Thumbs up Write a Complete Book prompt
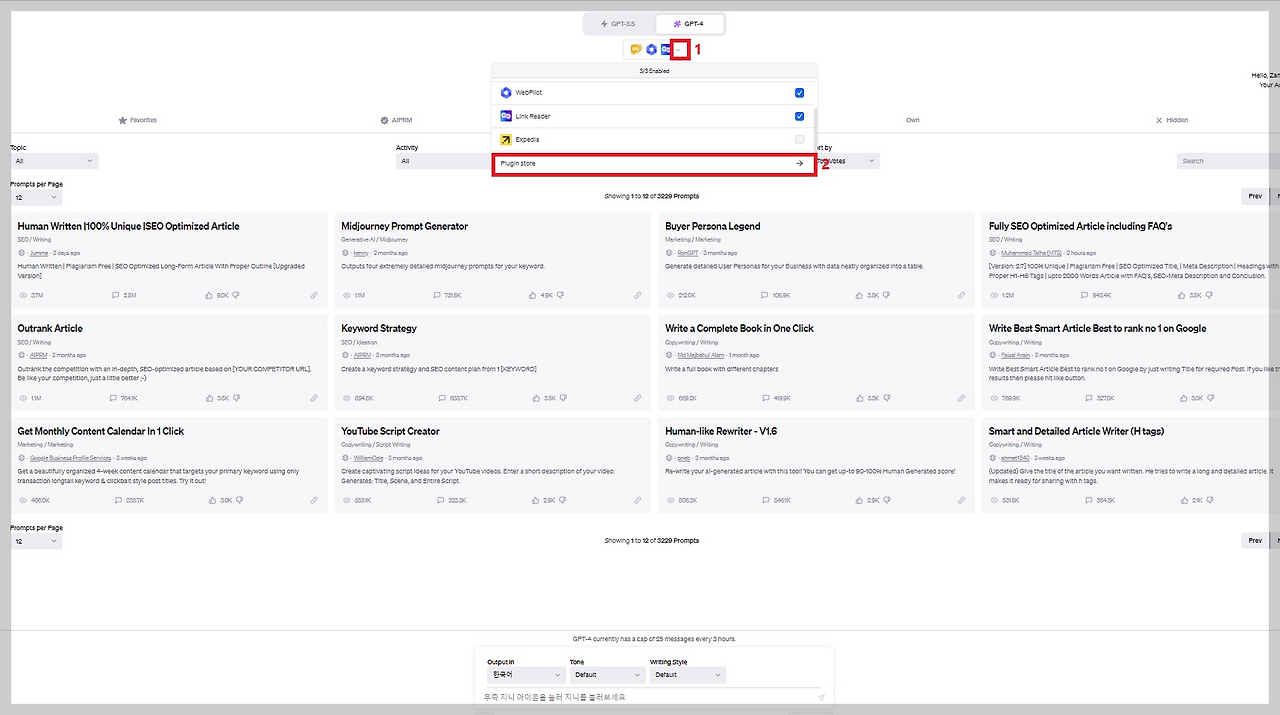 pyautogui.click(x=859, y=397)
